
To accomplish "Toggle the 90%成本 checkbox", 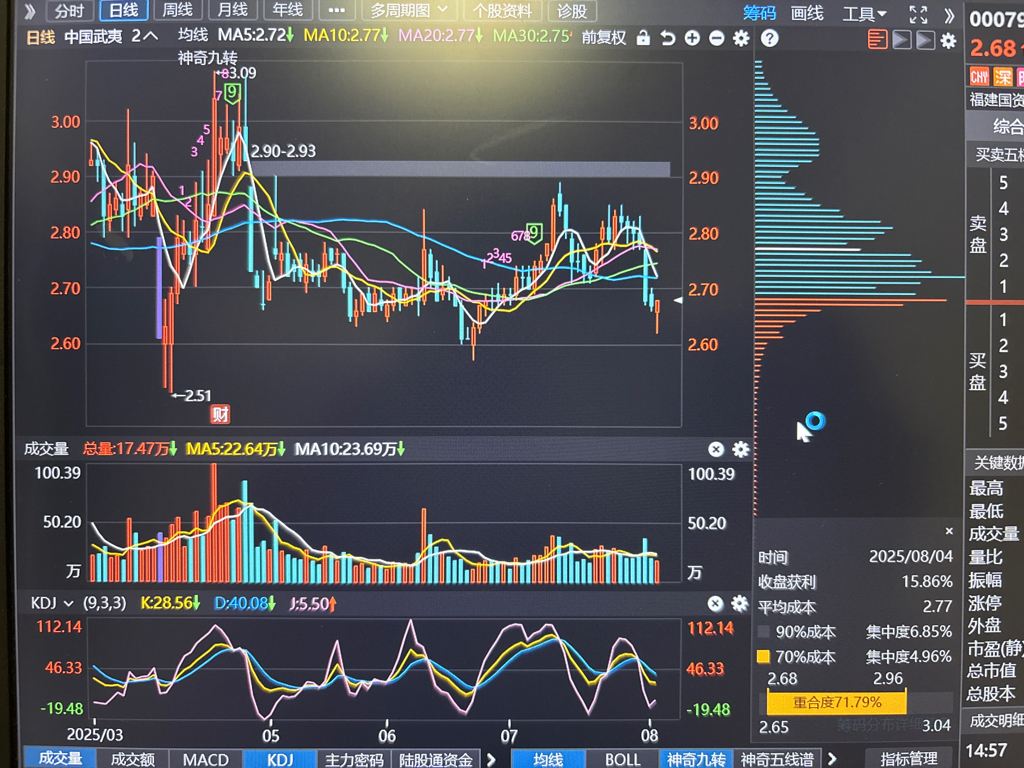I will [763, 632].
